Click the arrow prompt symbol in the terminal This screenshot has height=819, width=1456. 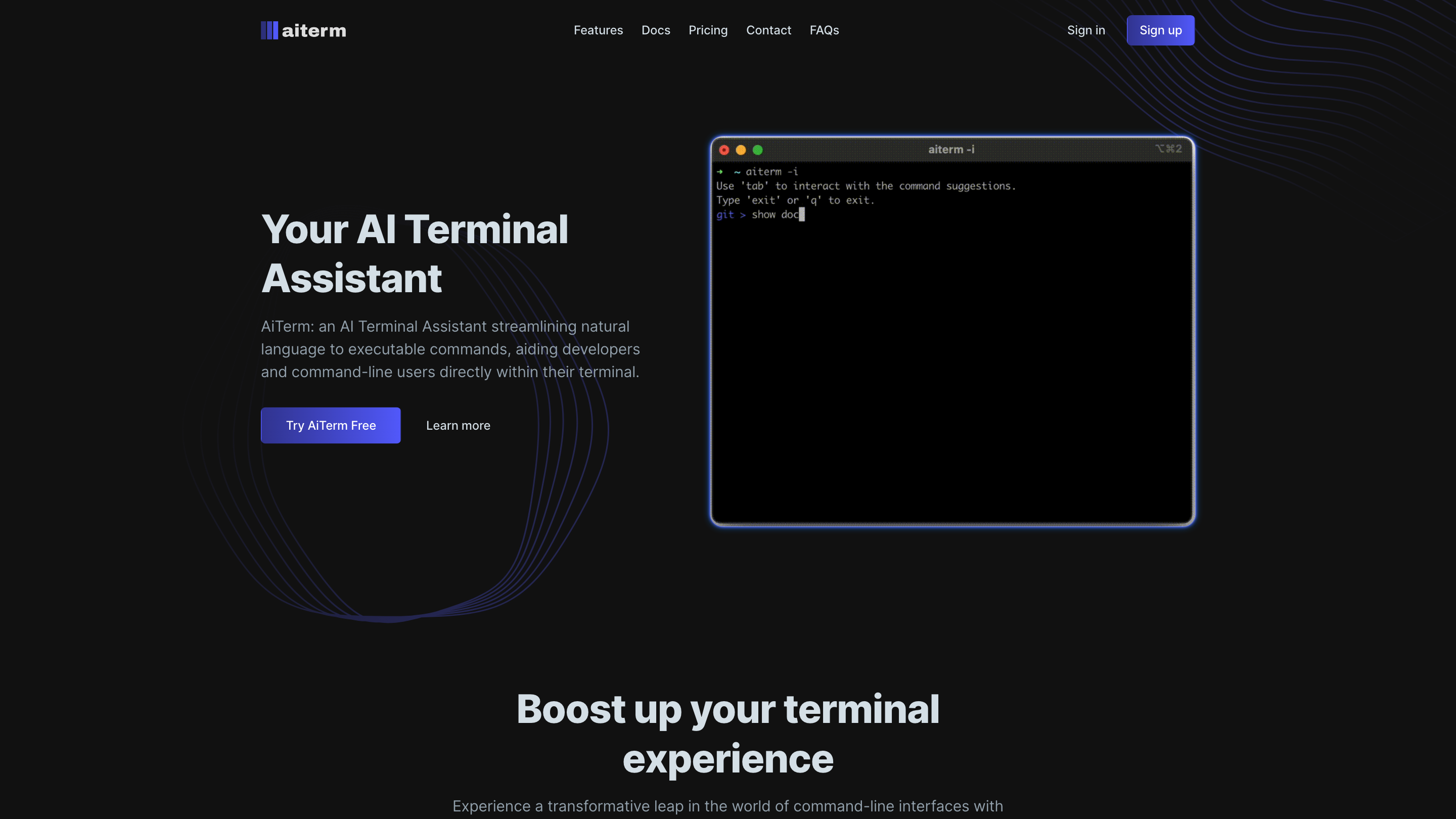(x=720, y=171)
